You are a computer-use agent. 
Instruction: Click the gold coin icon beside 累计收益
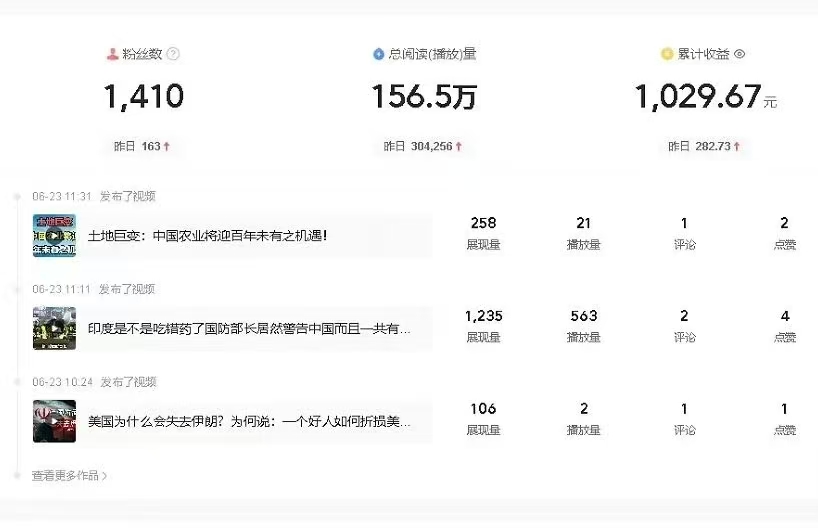[x=667, y=54]
